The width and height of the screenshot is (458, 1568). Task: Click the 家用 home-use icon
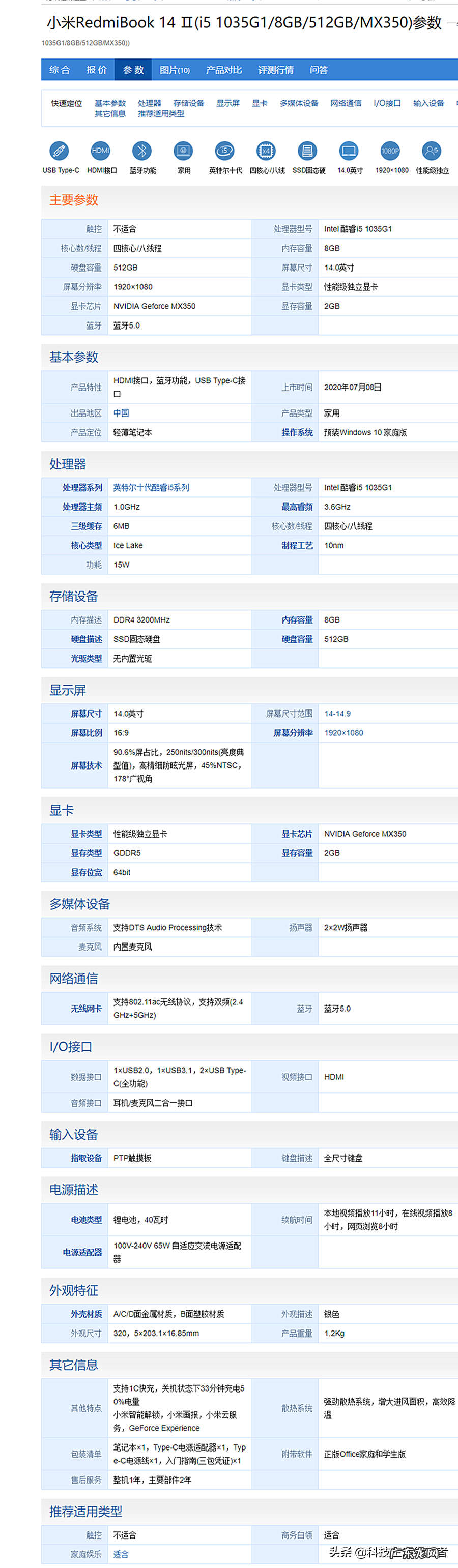tap(183, 151)
